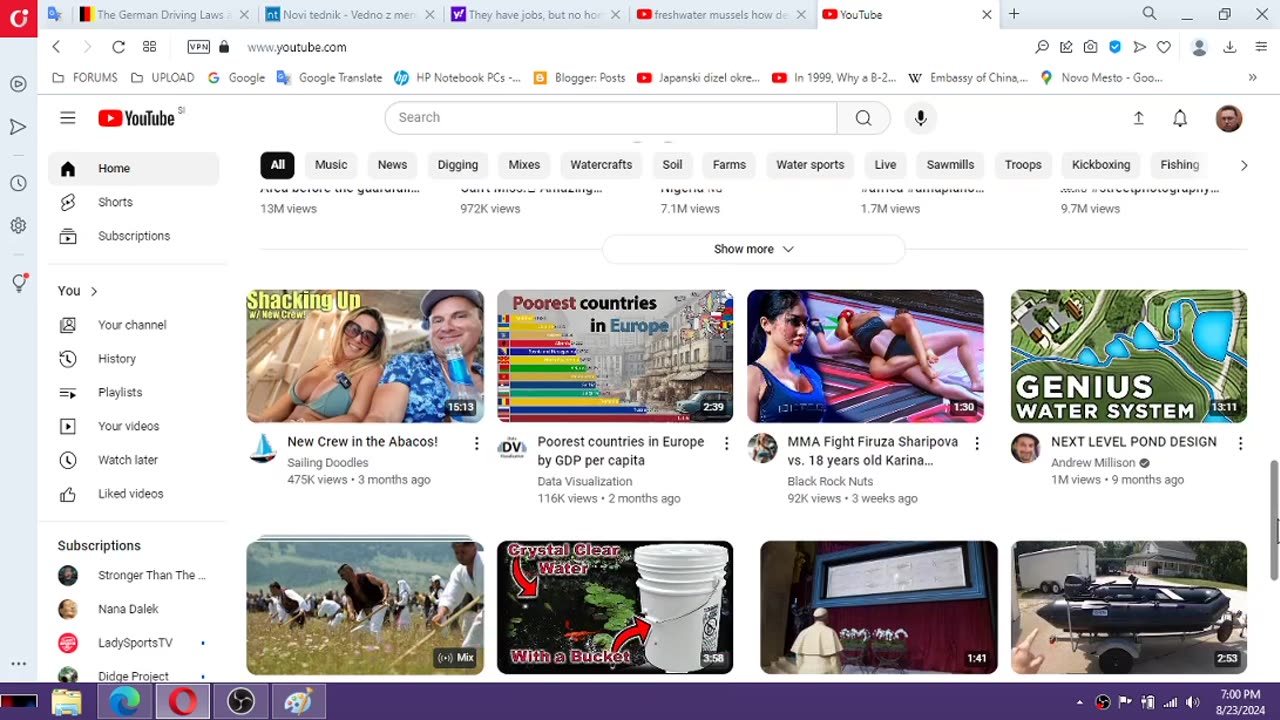Reload the page
1280x720 pixels.
pos(118,47)
